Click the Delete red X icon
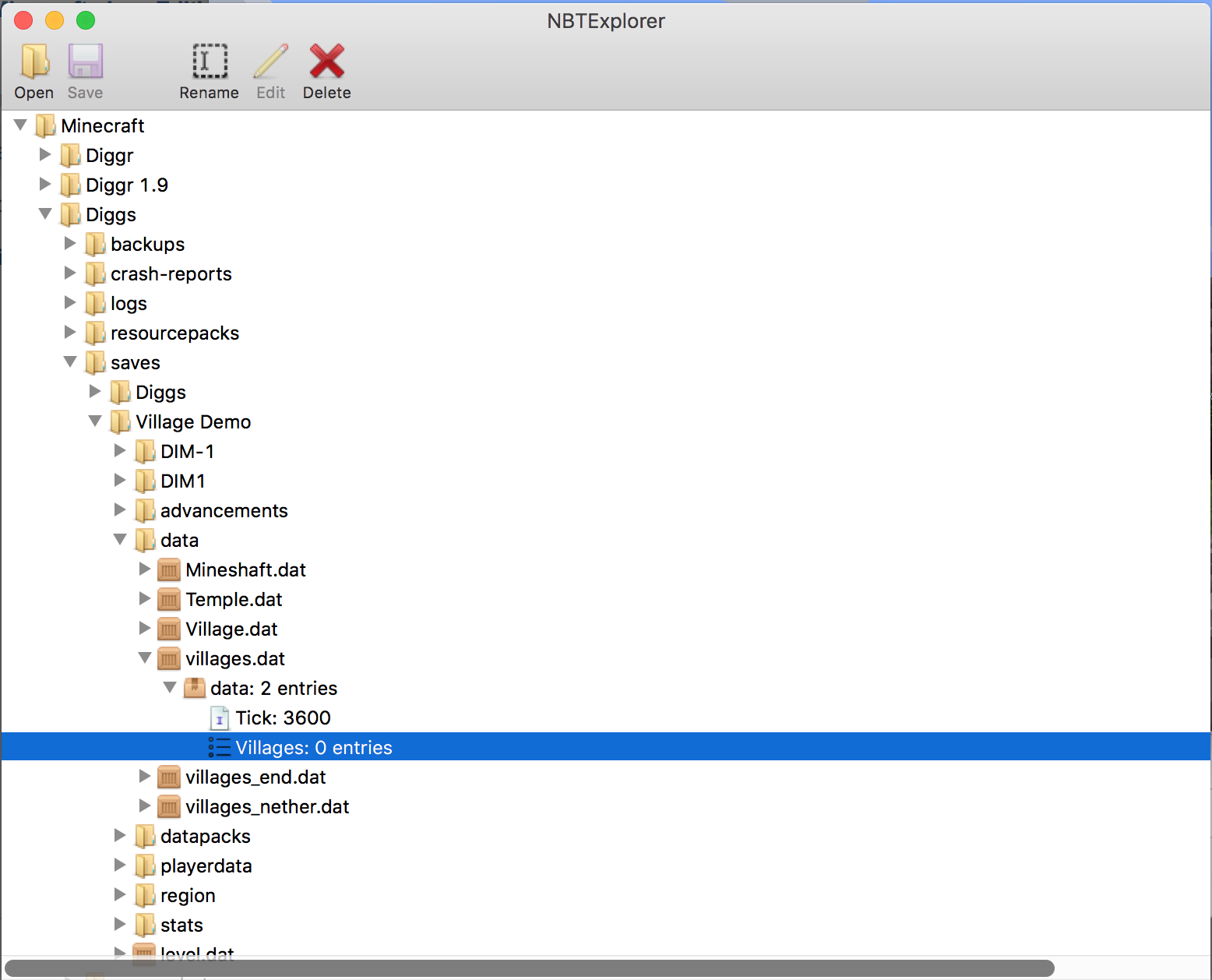Image resolution: width=1212 pixels, height=980 pixels. tap(326, 62)
